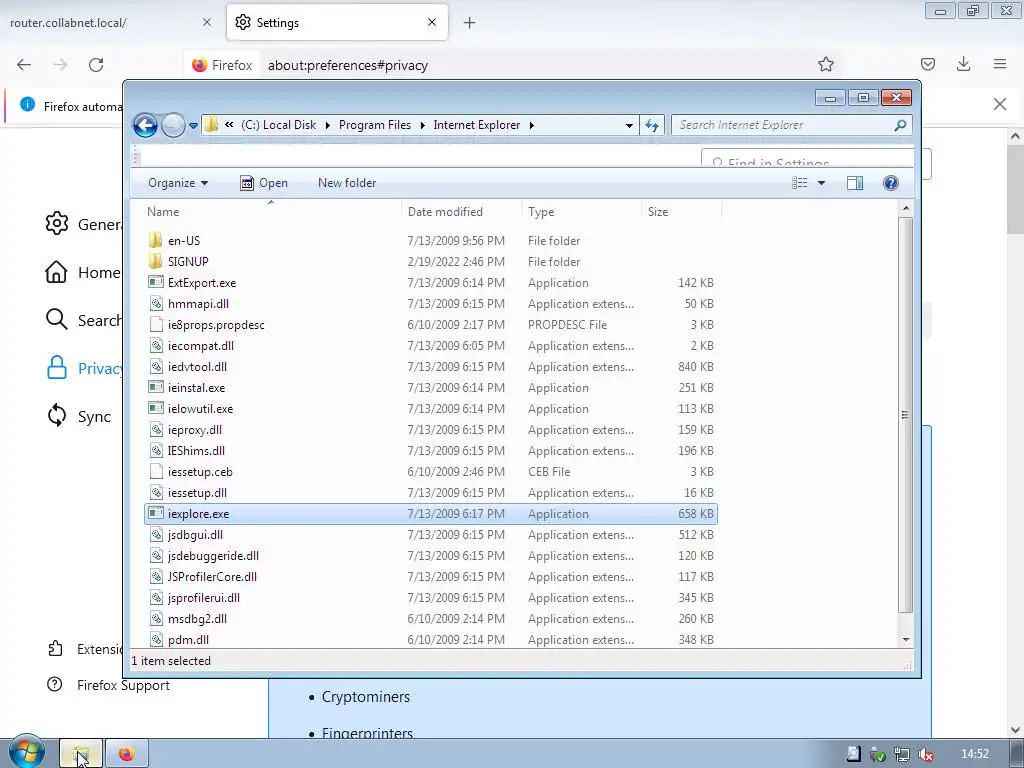This screenshot has width=1024, height=768.
Task: Open the address bar history dropdown
Action: [629, 125]
